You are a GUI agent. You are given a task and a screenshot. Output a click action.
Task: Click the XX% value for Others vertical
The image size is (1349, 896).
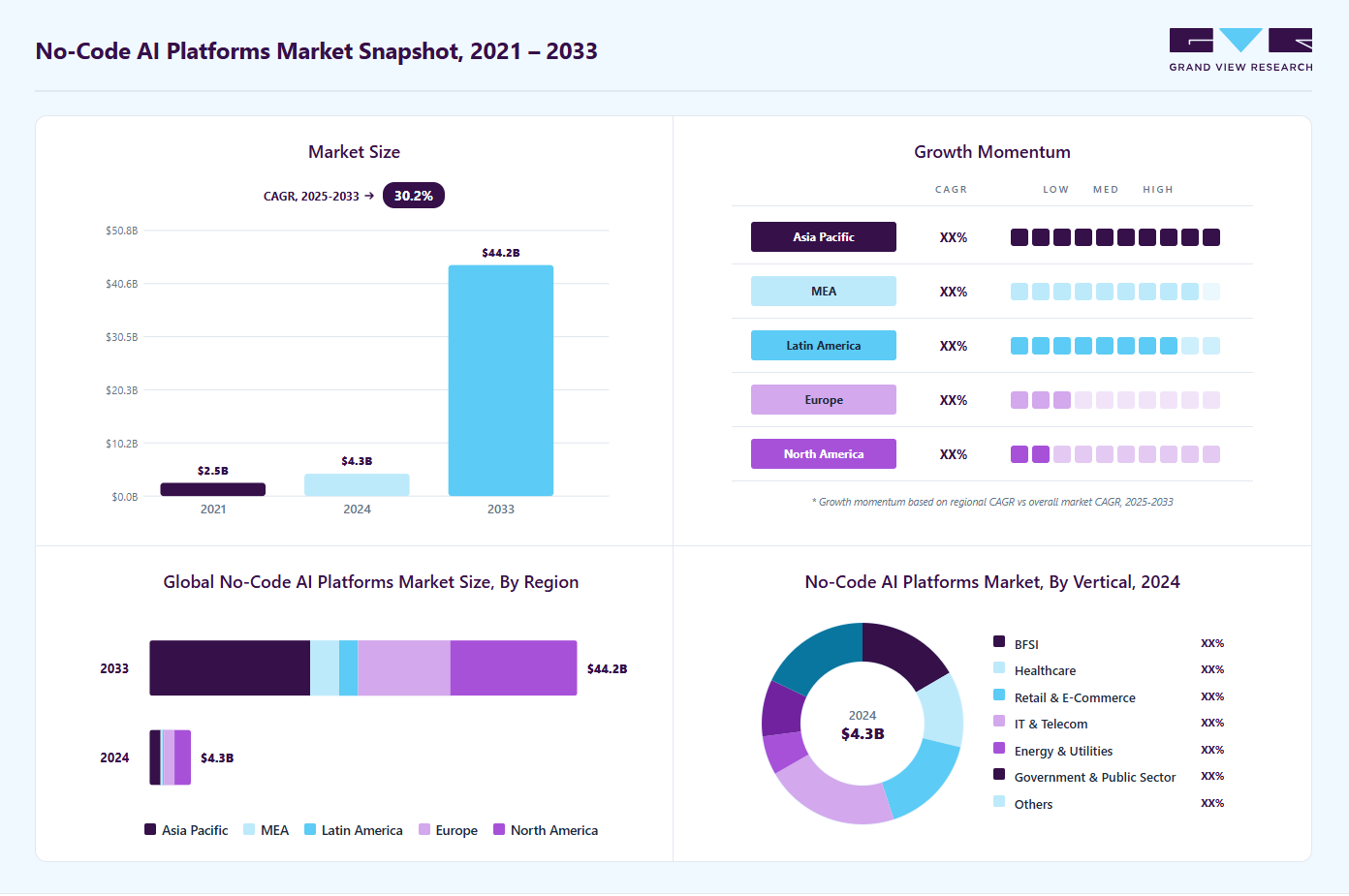pyautogui.click(x=1212, y=803)
